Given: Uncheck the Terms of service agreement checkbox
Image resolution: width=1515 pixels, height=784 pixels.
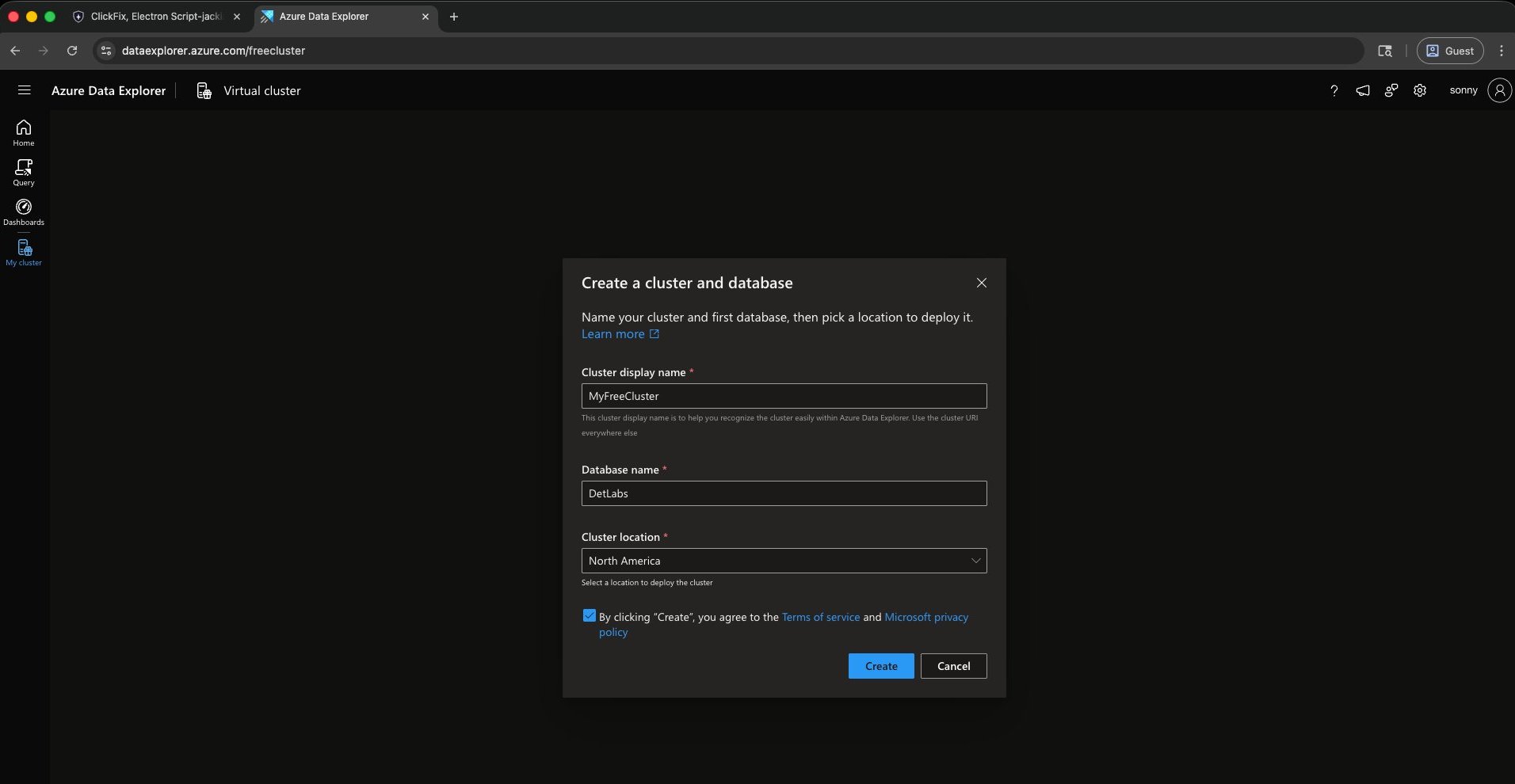Looking at the screenshot, I should click(589, 615).
